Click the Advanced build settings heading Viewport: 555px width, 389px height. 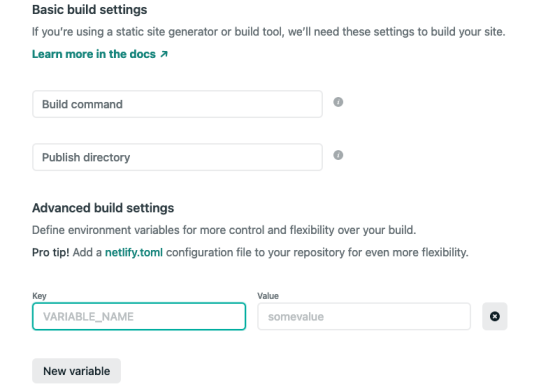[x=103, y=208]
